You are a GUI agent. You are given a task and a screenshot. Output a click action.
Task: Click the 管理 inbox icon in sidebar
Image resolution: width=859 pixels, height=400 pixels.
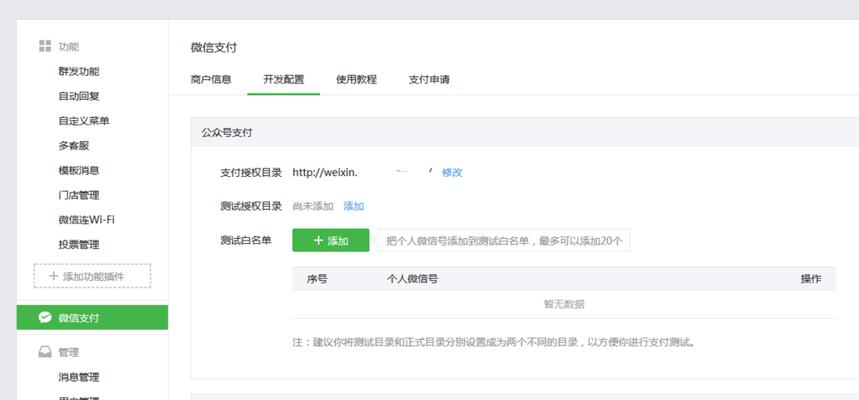pos(45,352)
